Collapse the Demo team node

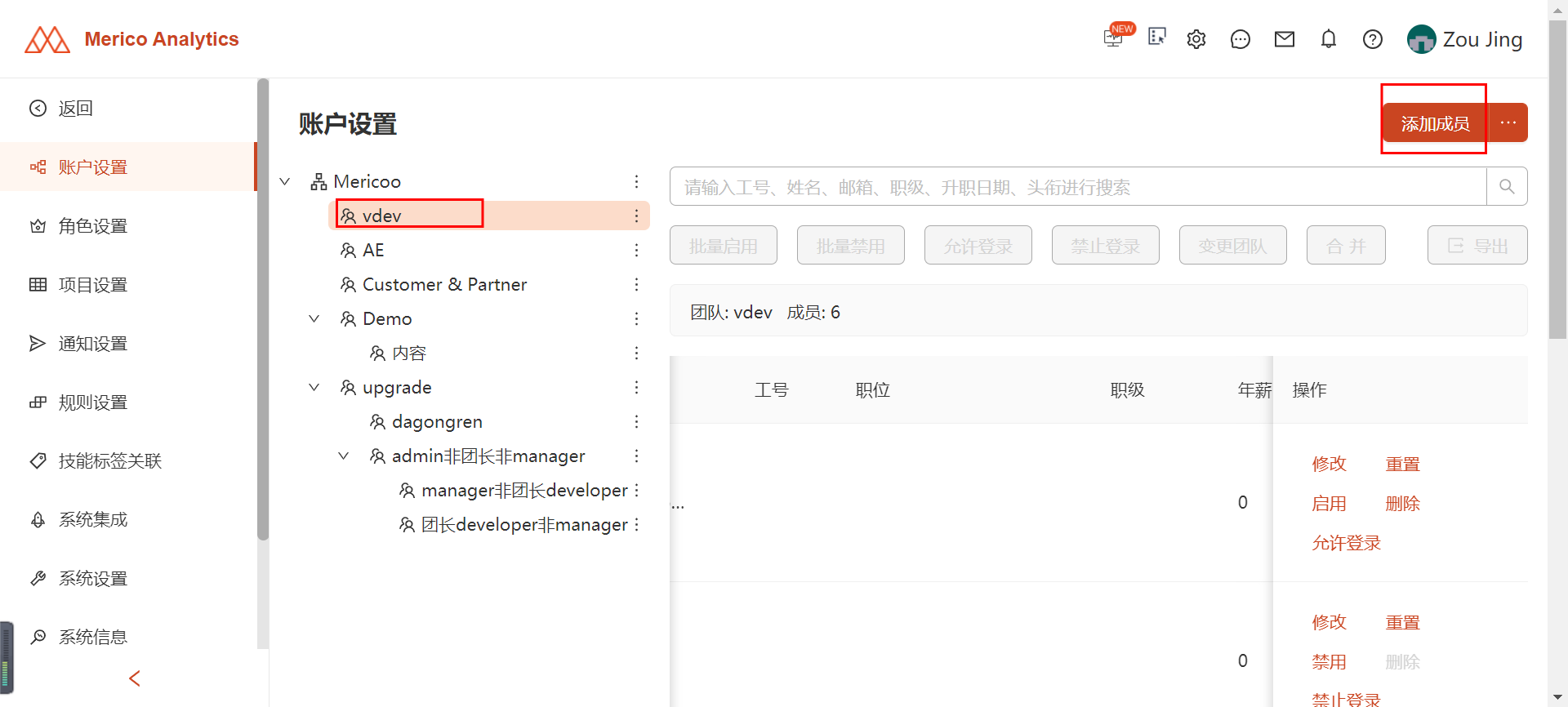(x=314, y=318)
